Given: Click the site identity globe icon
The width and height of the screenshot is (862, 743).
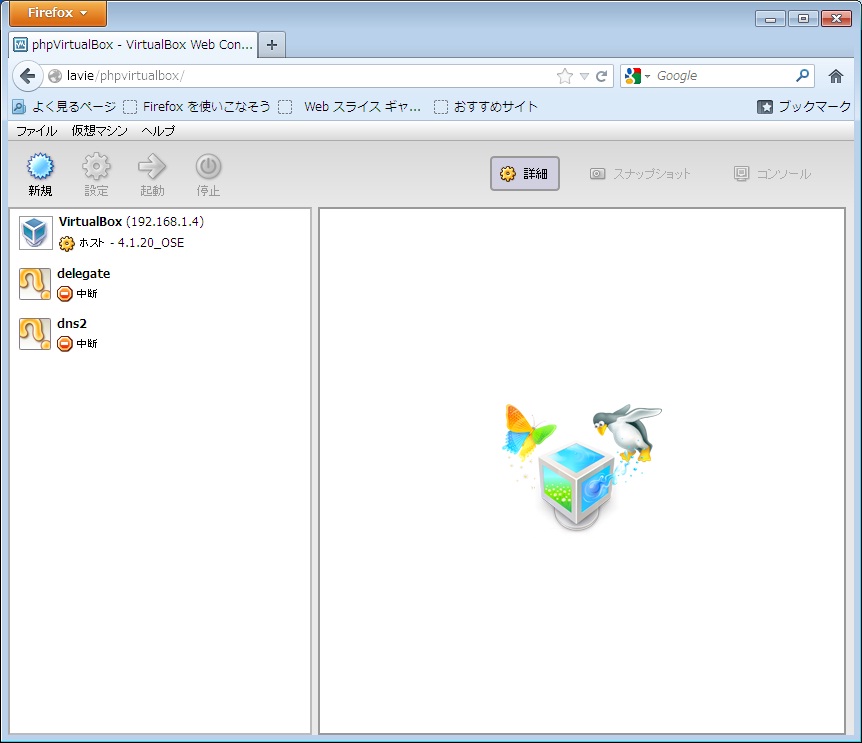Looking at the screenshot, I should tap(55, 76).
